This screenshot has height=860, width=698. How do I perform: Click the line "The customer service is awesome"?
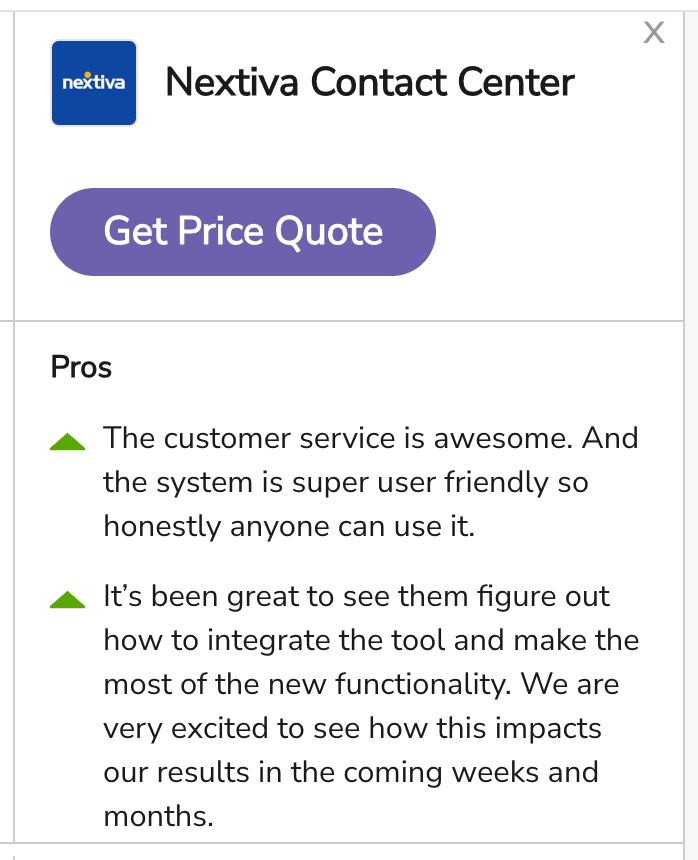(370, 438)
